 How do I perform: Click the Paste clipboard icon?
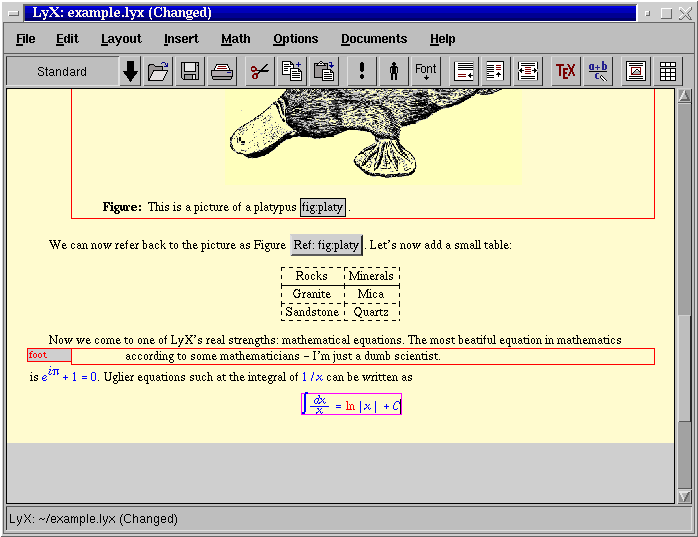coord(324,72)
